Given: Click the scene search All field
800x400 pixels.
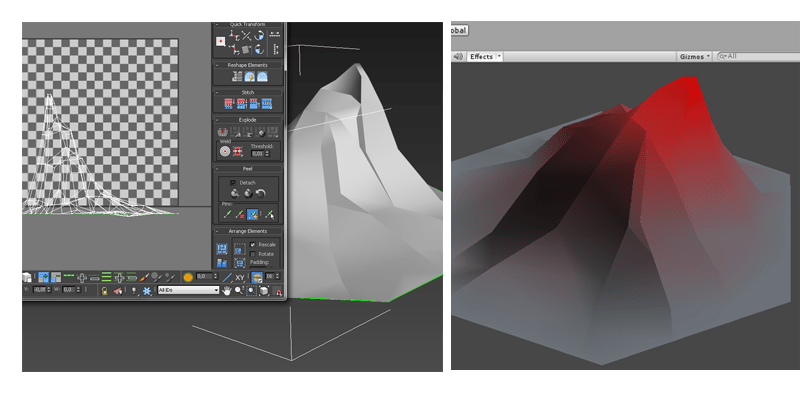Looking at the screenshot, I should coord(758,56).
